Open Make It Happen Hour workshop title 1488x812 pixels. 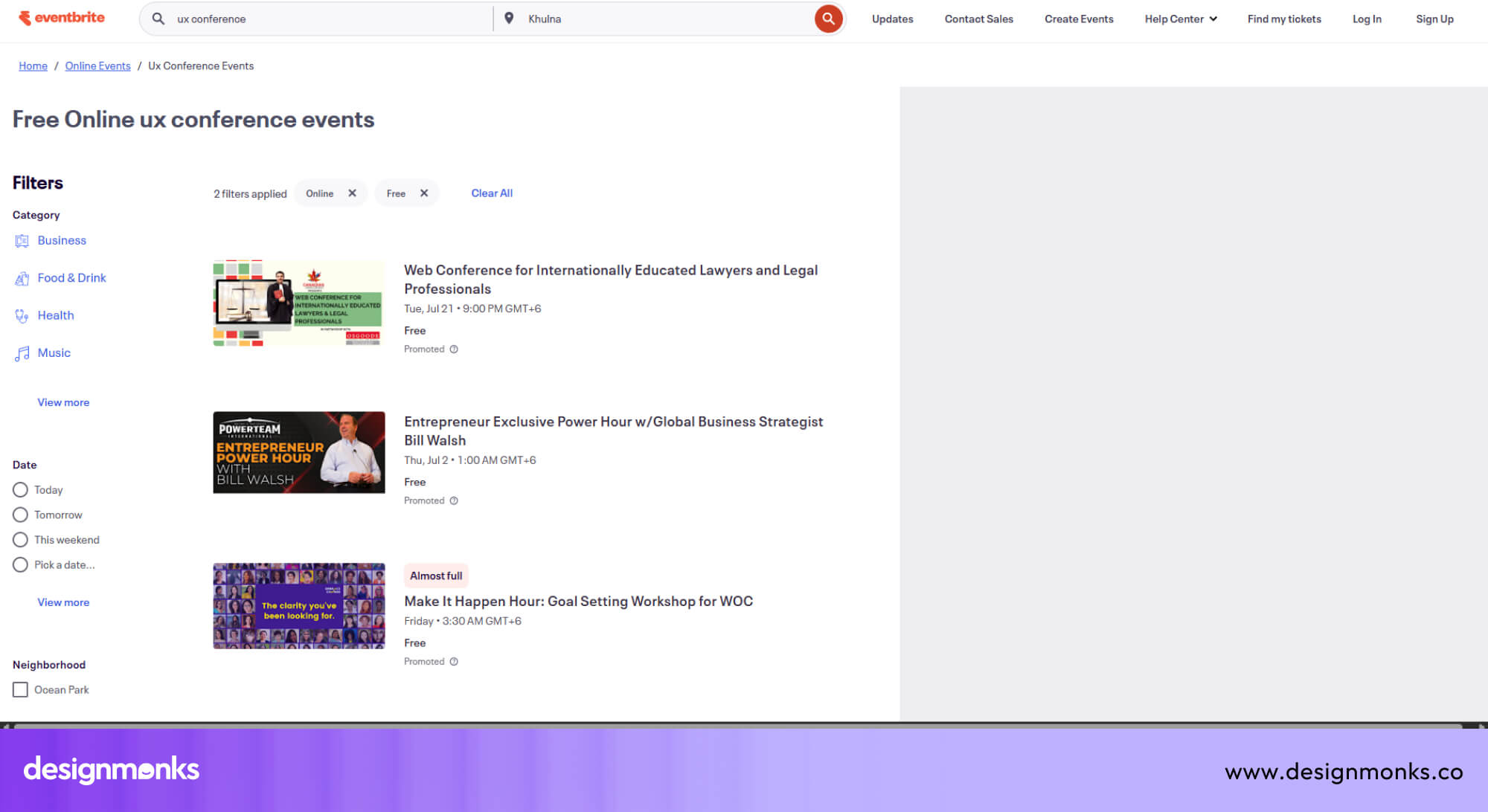(578, 602)
